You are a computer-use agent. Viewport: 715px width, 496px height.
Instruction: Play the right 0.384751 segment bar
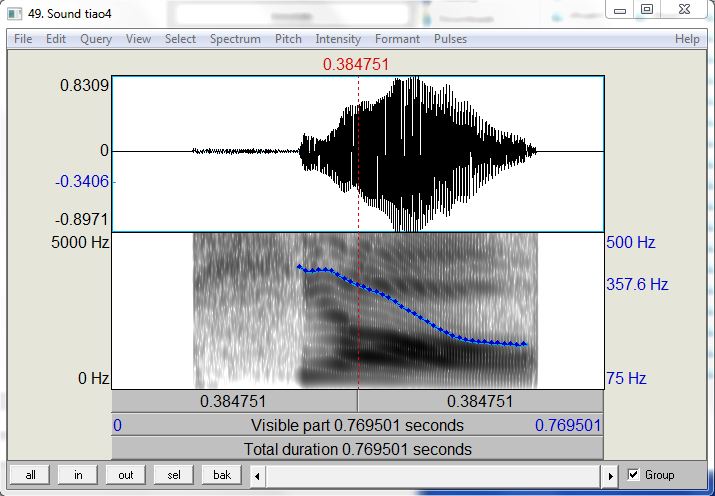pyautogui.click(x=481, y=402)
